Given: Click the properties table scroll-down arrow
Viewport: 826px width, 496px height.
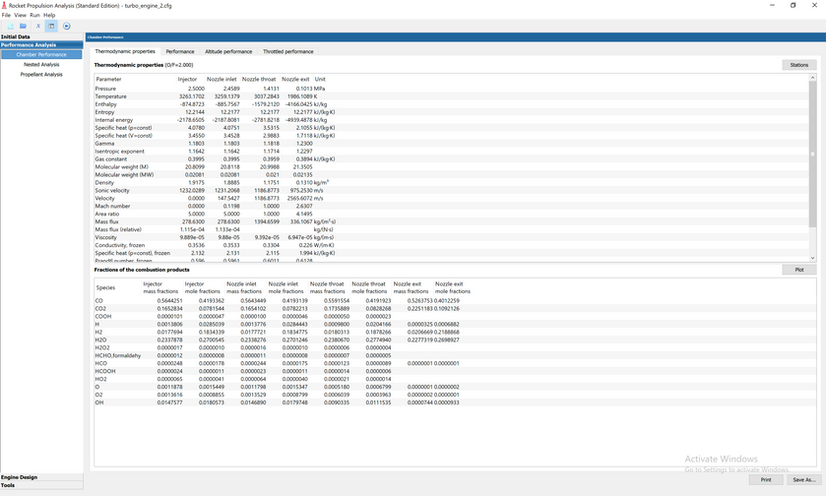Looking at the screenshot, I should click(812, 258).
